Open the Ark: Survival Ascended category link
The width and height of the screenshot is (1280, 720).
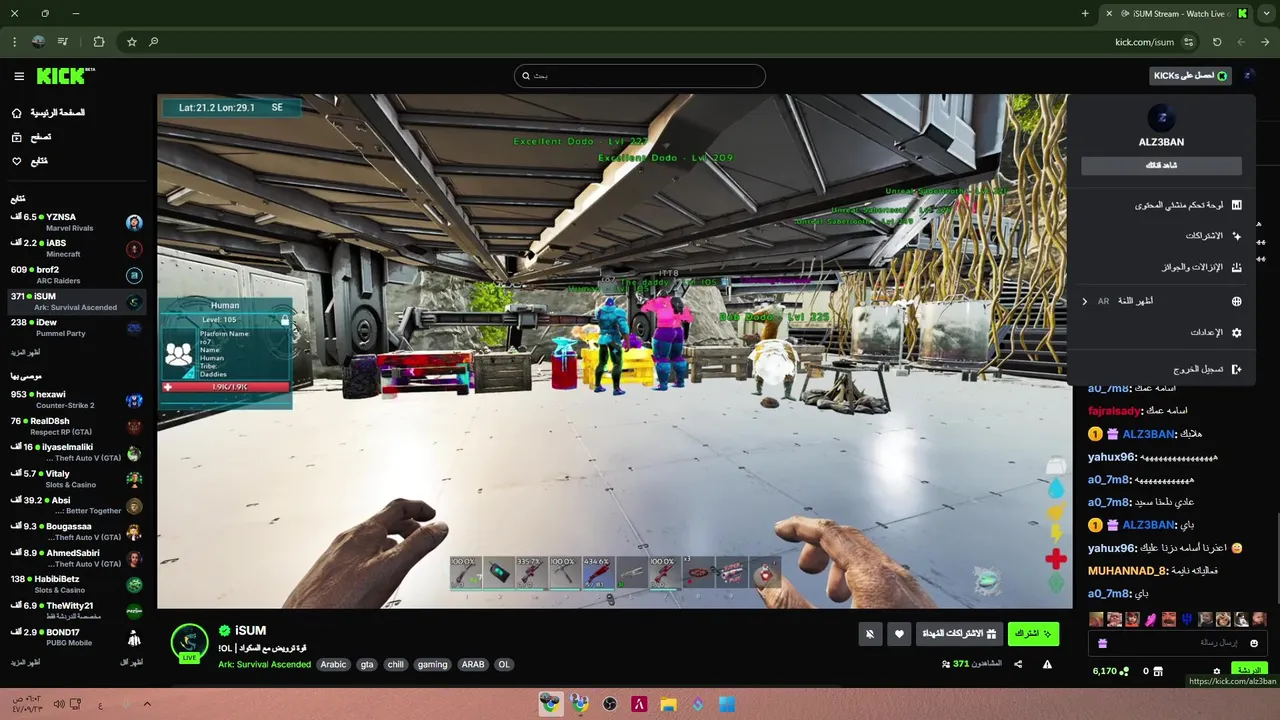(264, 664)
